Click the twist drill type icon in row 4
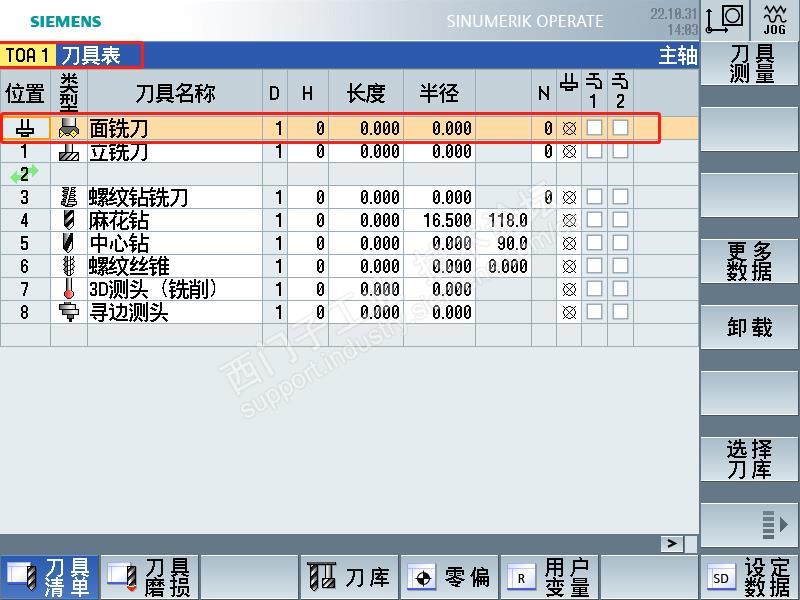The image size is (800, 600). [x=69, y=220]
